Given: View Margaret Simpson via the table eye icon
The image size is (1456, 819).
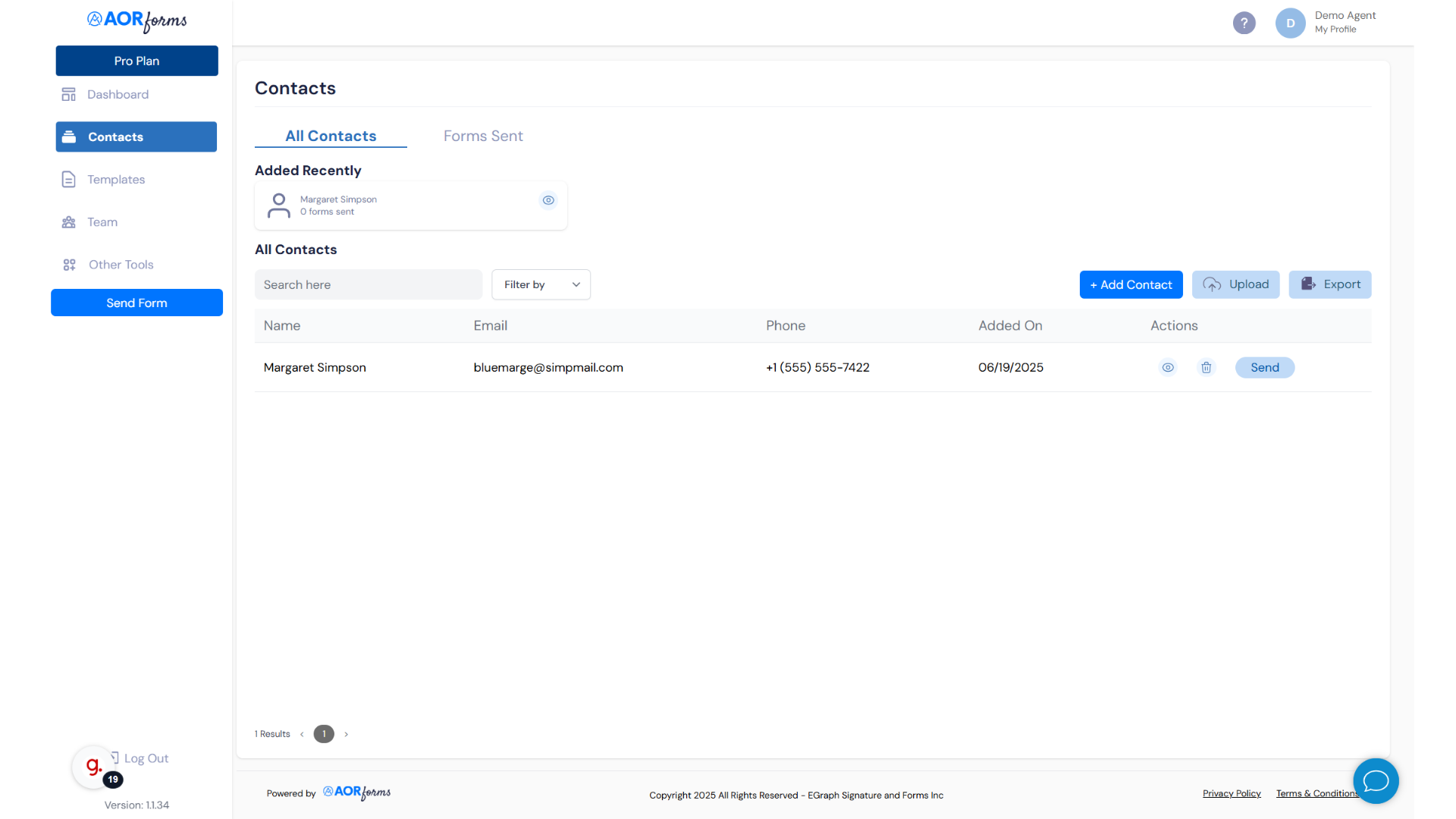Looking at the screenshot, I should (1168, 368).
